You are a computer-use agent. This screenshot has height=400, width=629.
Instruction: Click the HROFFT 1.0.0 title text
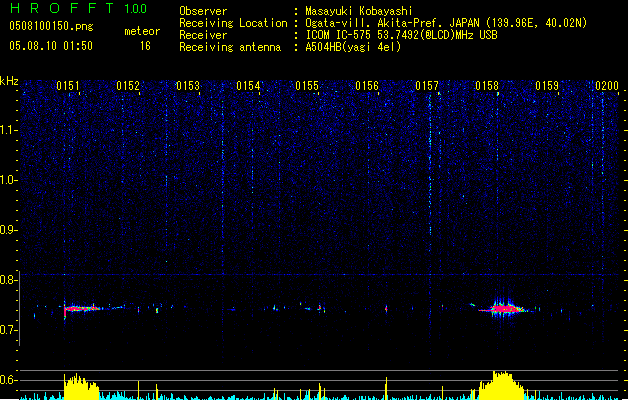(x=79, y=8)
